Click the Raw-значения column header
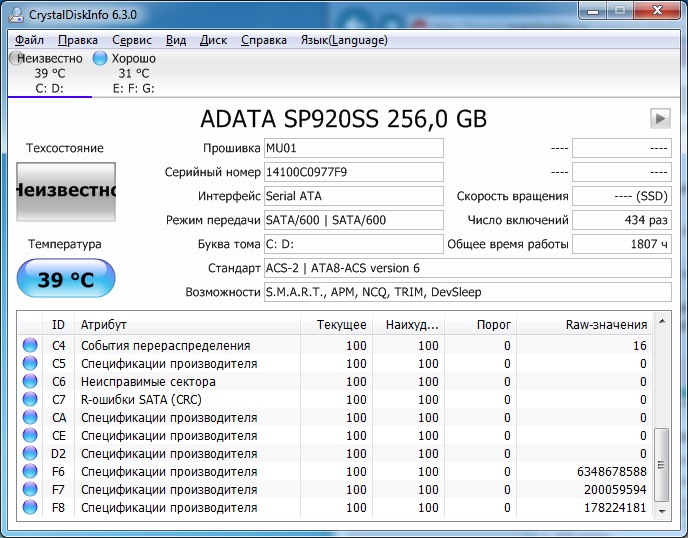 (585, 325)
